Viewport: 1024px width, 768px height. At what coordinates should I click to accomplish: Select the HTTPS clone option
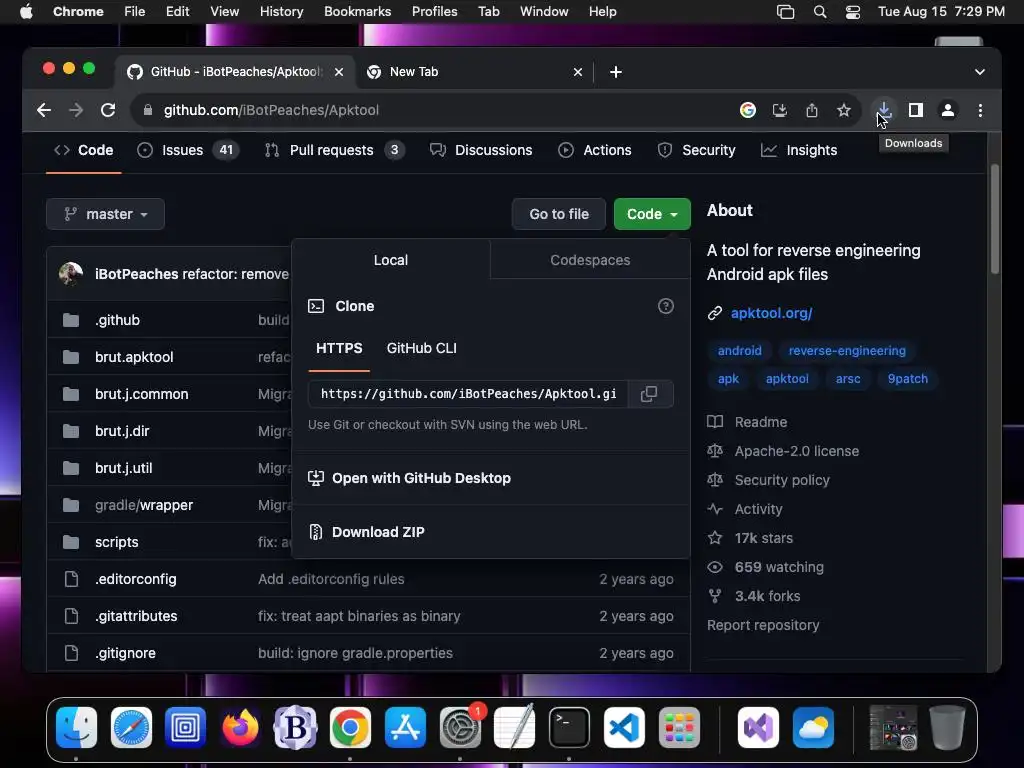pos(339,348)
